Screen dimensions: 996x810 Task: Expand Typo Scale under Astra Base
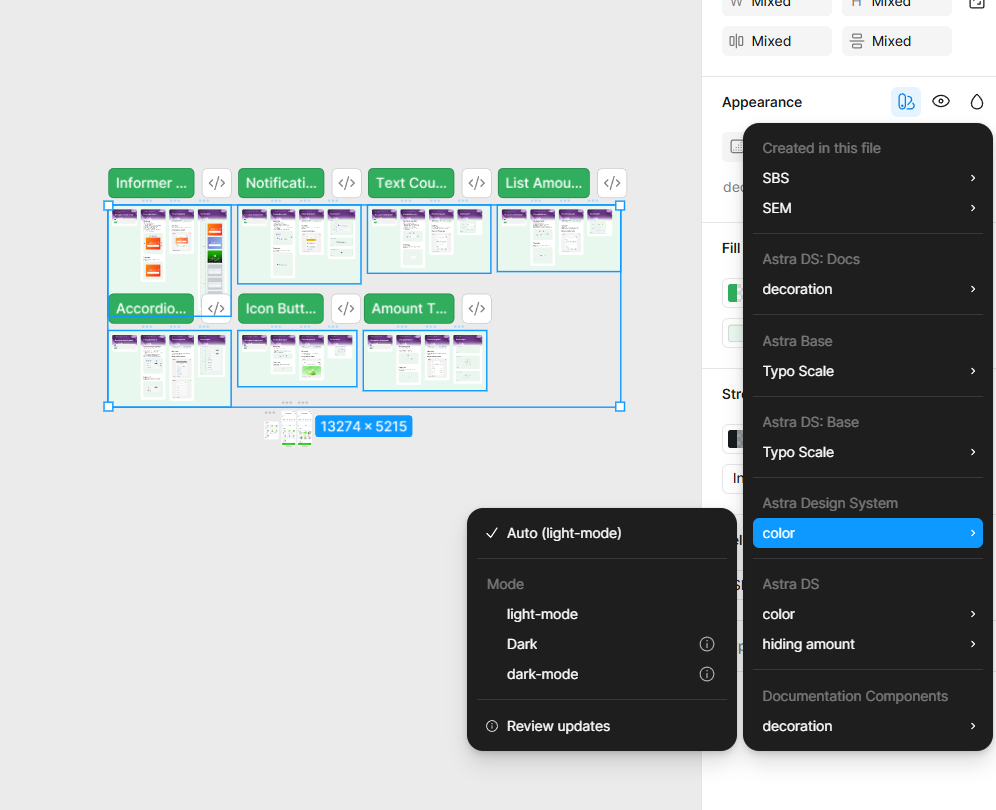(x=868, y=371)
